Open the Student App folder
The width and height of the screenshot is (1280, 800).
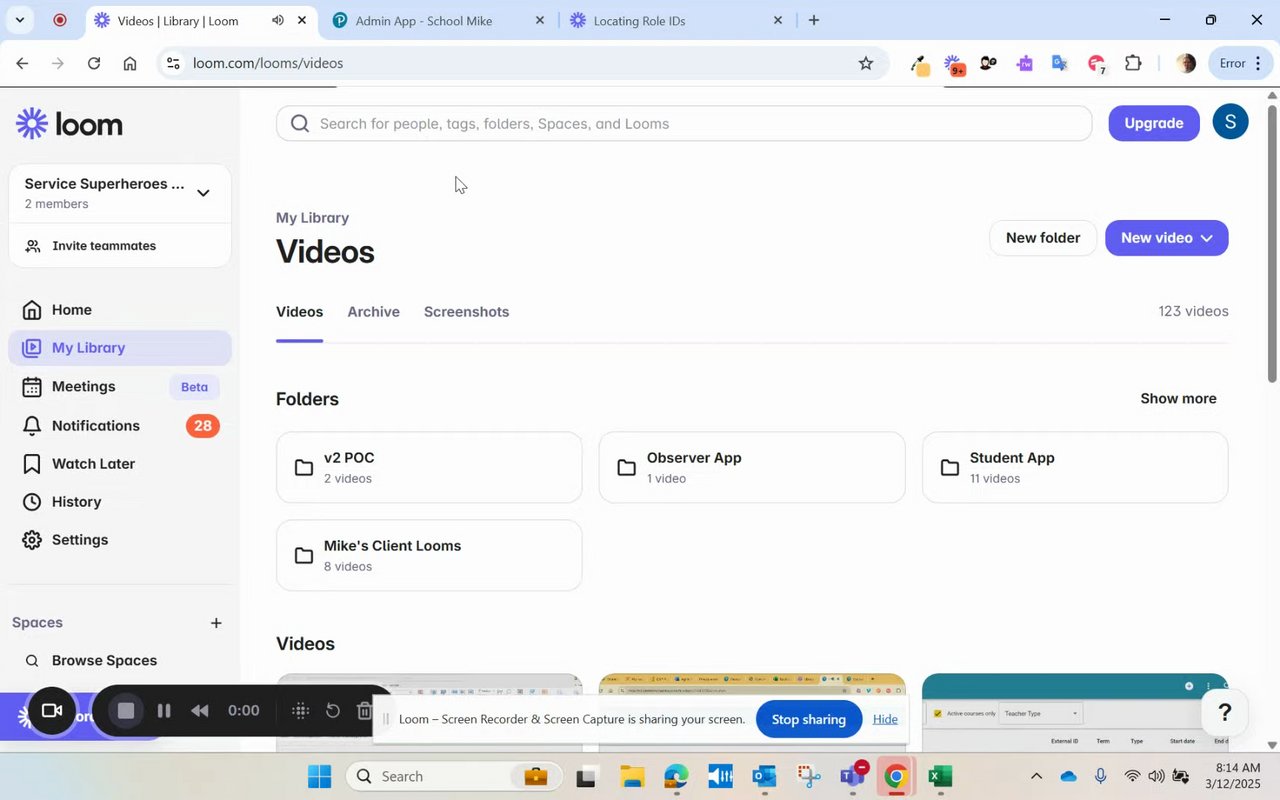click(1075, 467)
